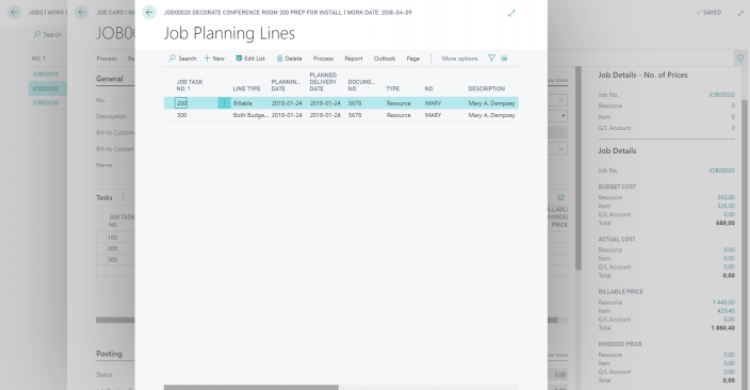The height and width of the screenshot is (390, 750).
Task: Open the Page menu
Action: [413, 58]
